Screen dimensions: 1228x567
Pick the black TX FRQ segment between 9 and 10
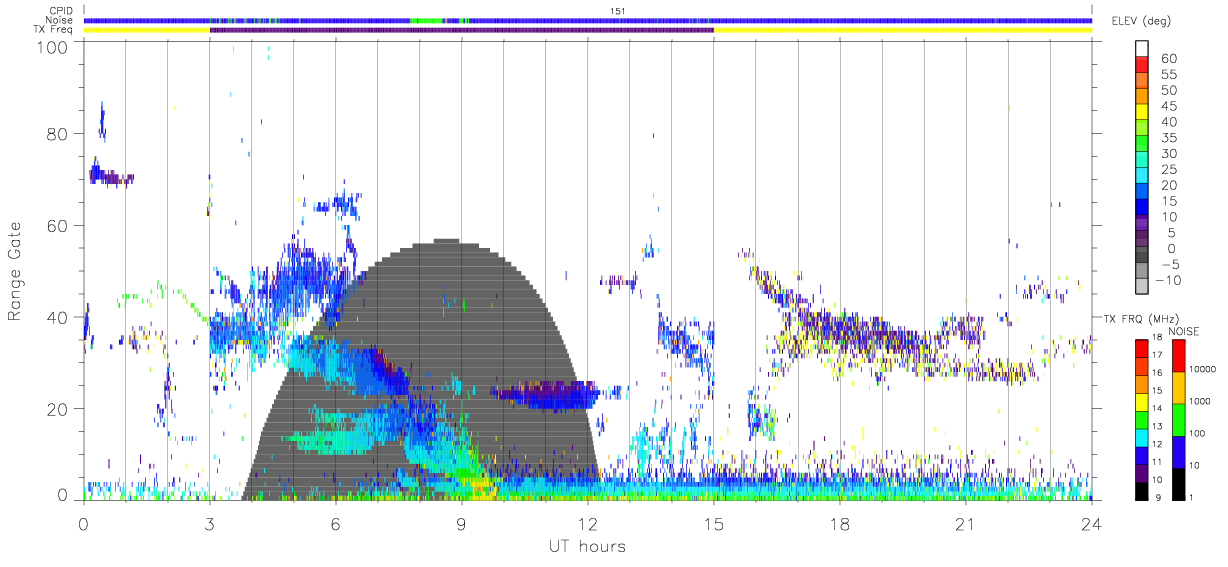pos(1144,490)
